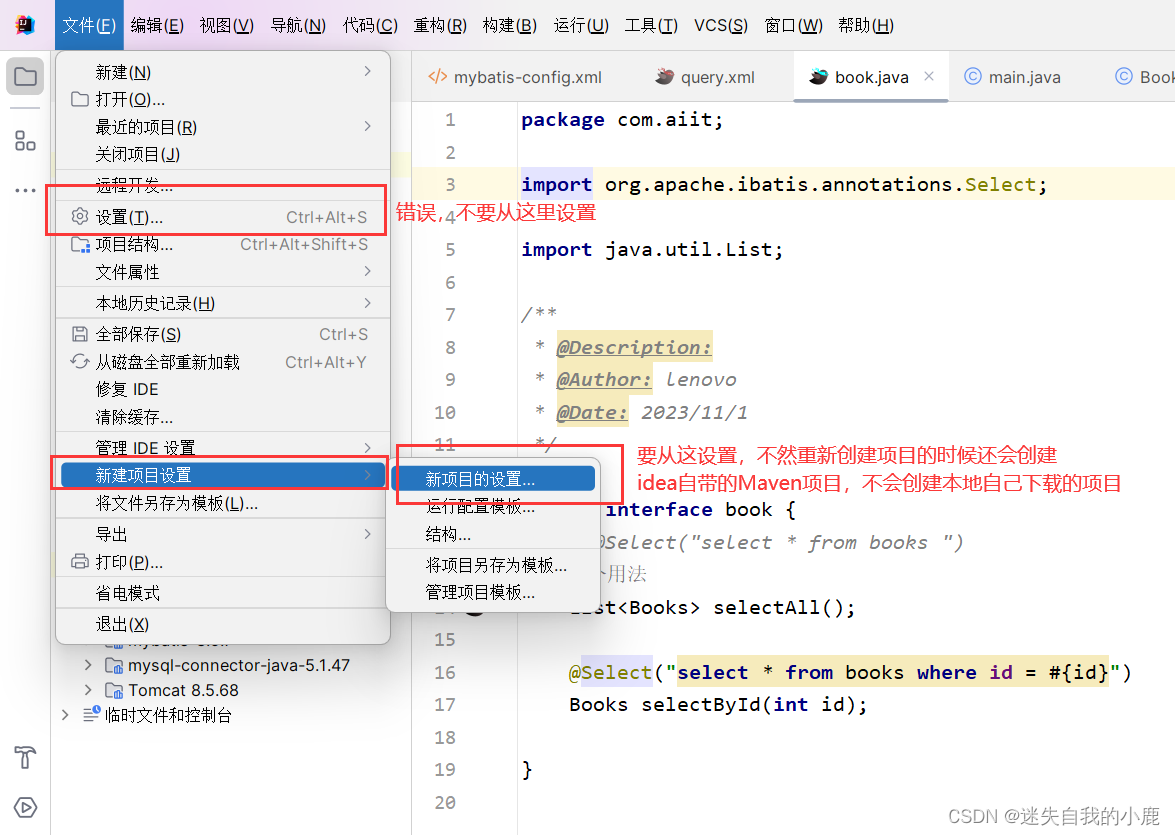
Task: Open the VCS(S) menu
Action: (x=721, y=25)
